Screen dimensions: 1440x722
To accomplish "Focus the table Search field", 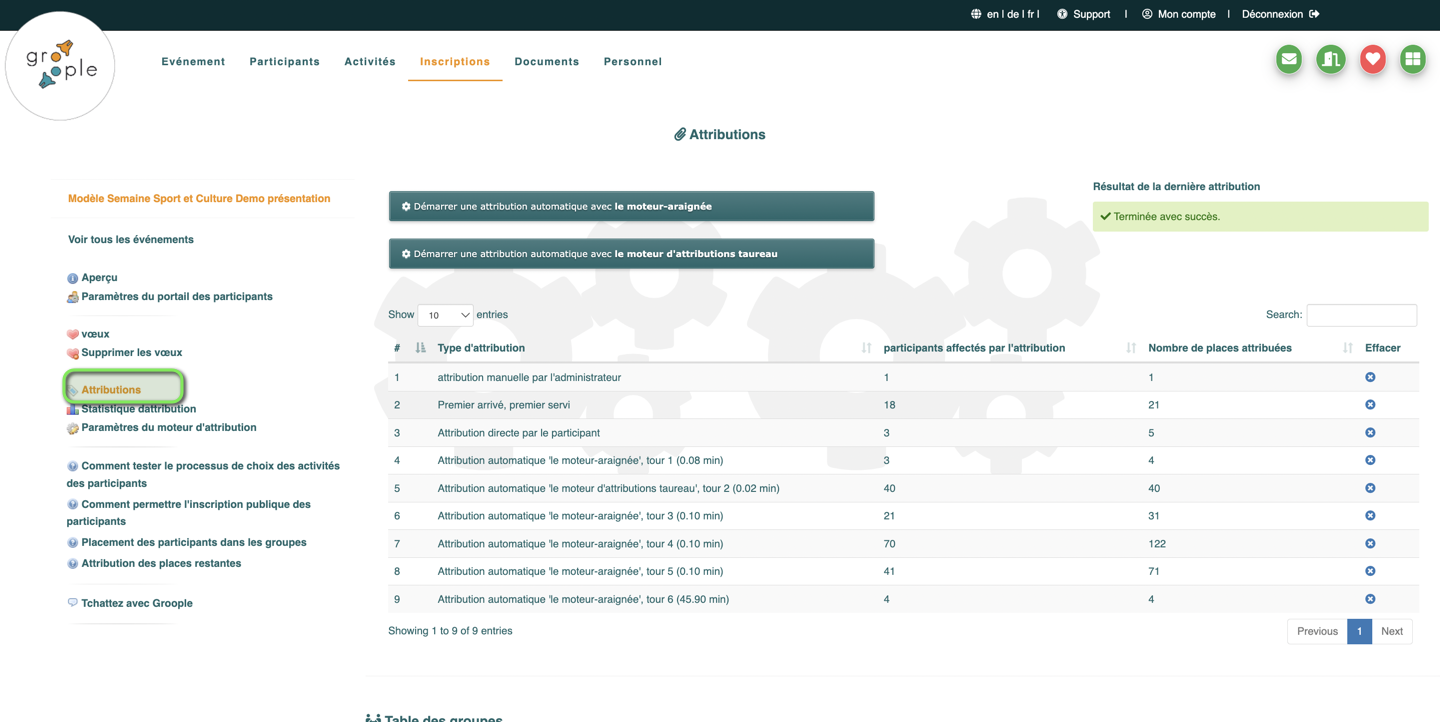I will coord(1361,315).
